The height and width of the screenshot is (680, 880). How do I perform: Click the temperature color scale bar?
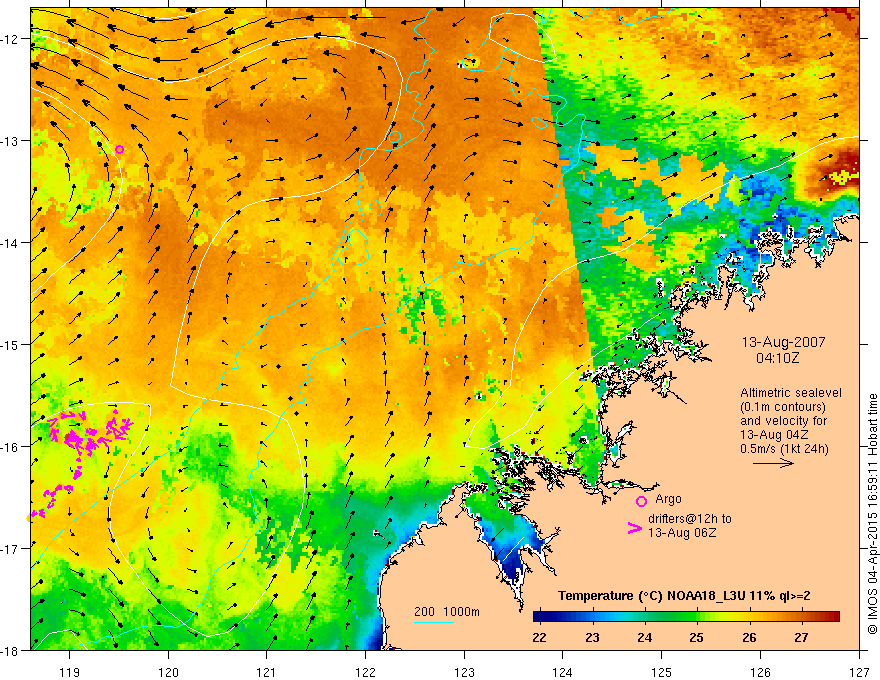click(686, 617)
